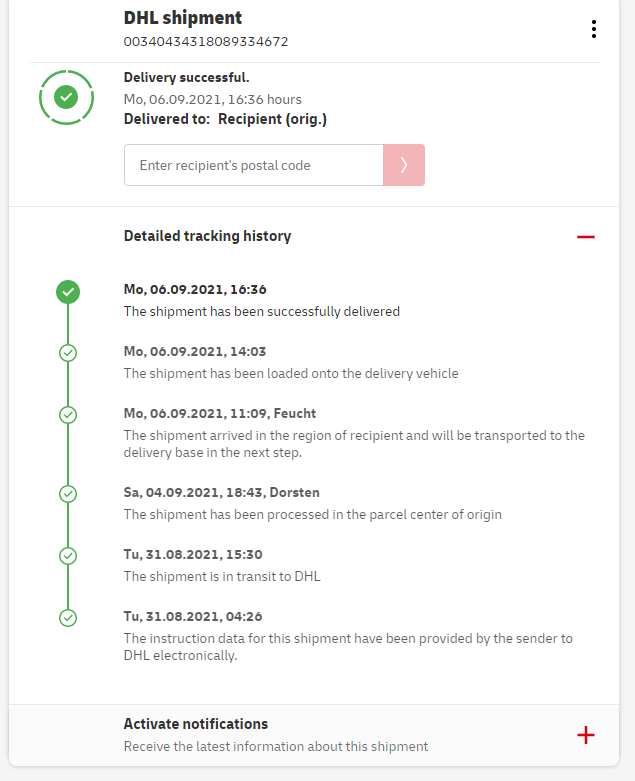
Task: Click the Feucht arrival step checkmark
Action: (68, 414)
